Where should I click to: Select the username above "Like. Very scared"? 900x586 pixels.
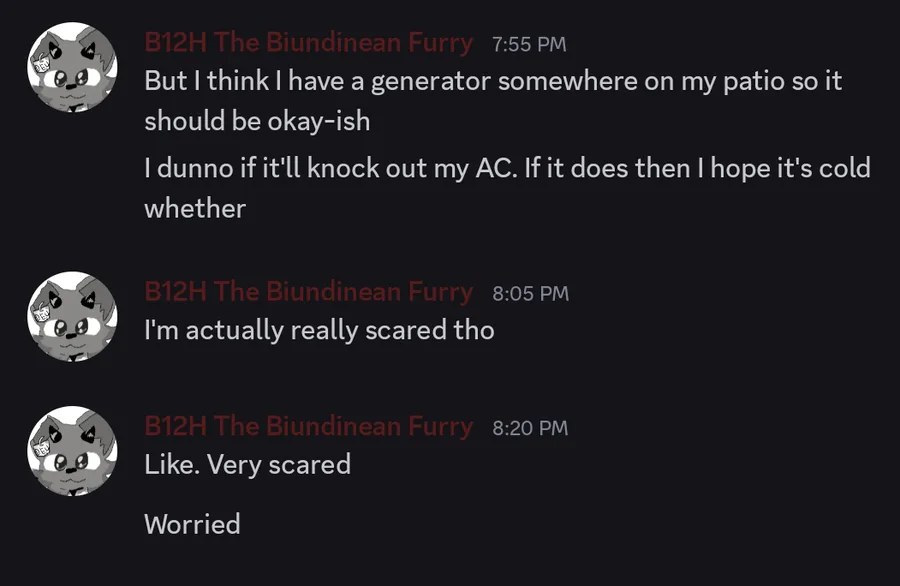(x=308, y=427)
